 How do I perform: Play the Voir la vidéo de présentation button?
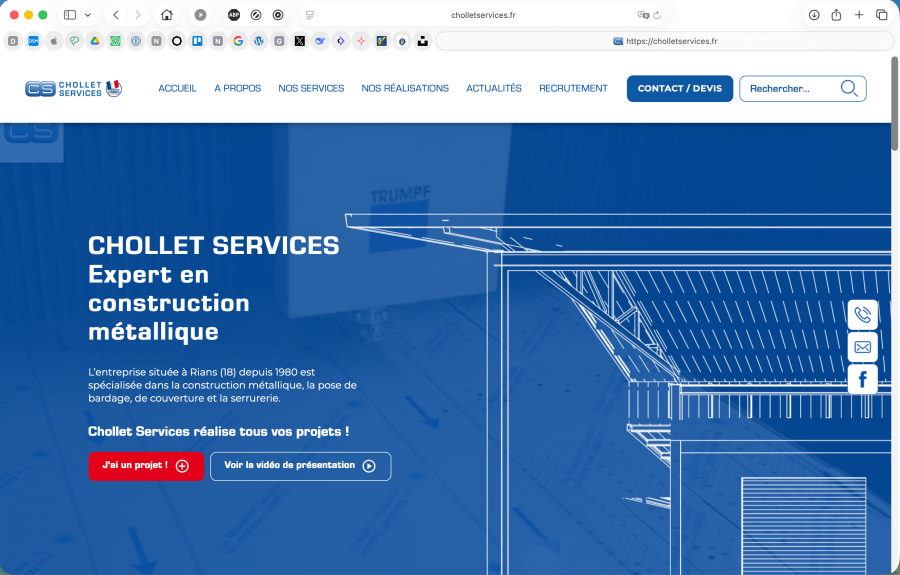tap(300, 466)
